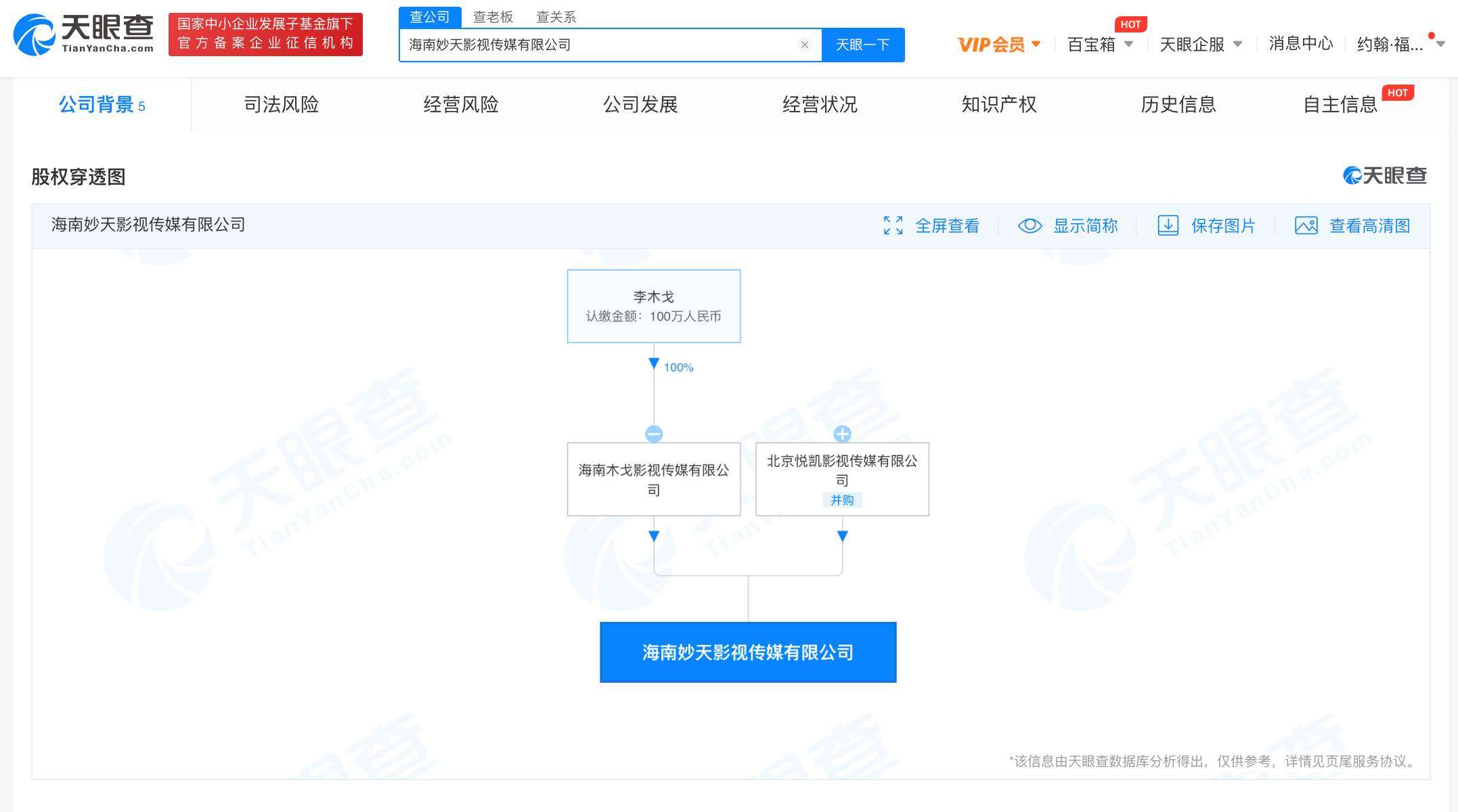Toggle short names with the eye icon
Screen dimensions: 1458x812
coord(1030,225)
